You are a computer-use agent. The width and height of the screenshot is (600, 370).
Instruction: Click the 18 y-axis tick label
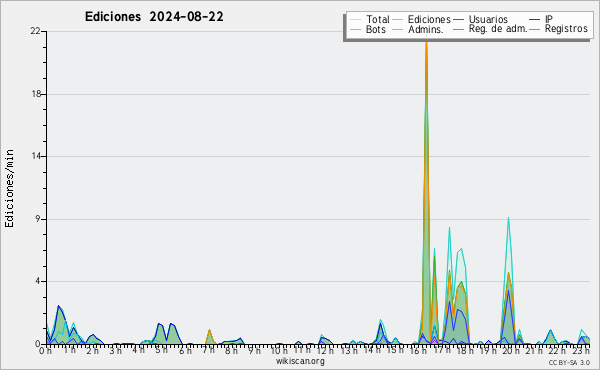coord(36,94)
